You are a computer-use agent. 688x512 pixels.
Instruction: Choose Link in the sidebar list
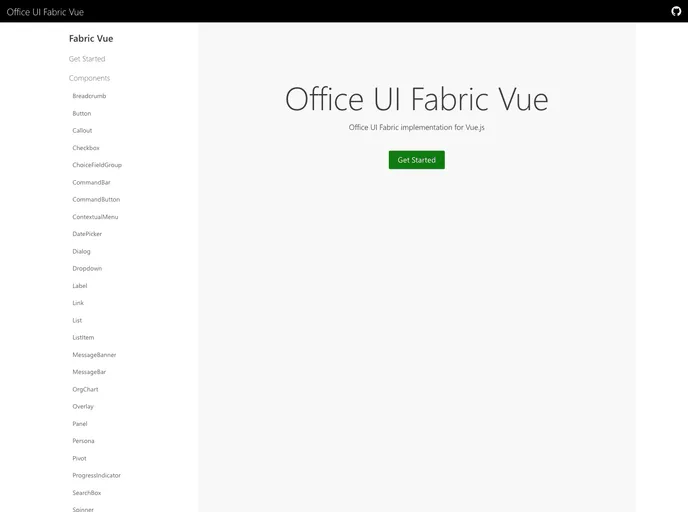click(78, 303)
